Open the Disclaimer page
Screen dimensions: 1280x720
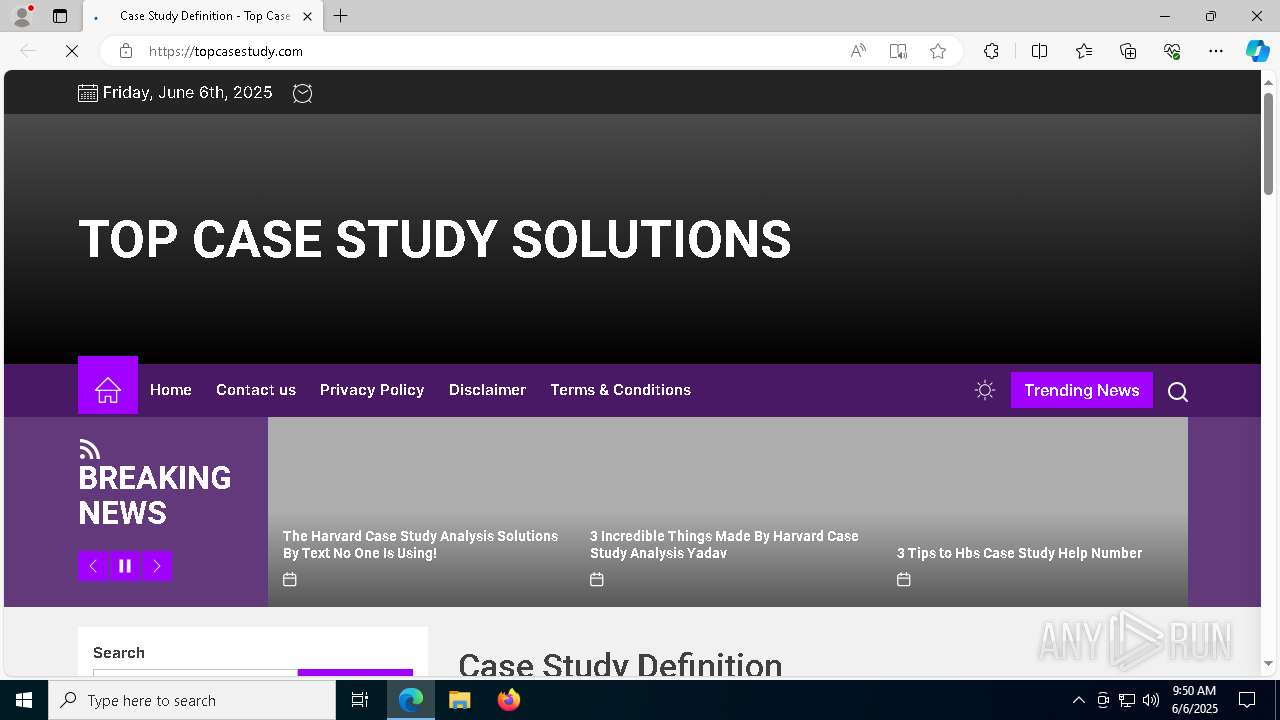pyautogui.click(x=487, y=390)
